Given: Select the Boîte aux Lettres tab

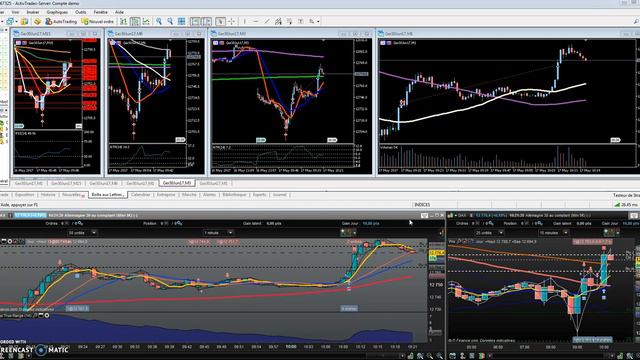Looking at the screenshot, I should click(107, 195).
